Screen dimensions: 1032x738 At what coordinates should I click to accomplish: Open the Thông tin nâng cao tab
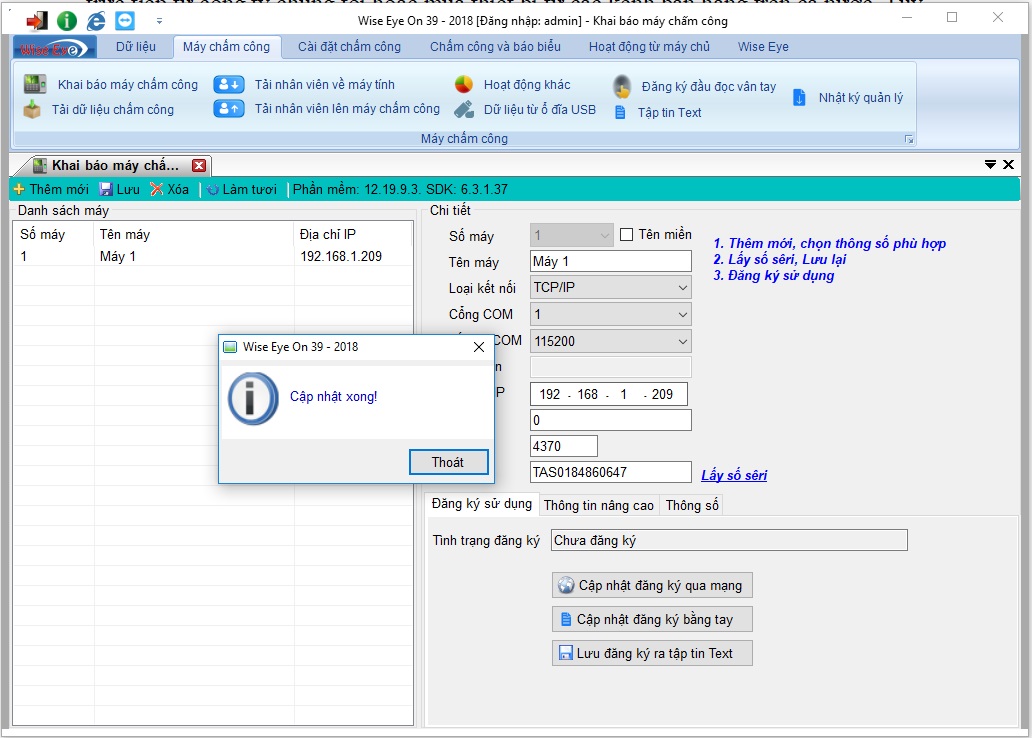click(598, 505)
